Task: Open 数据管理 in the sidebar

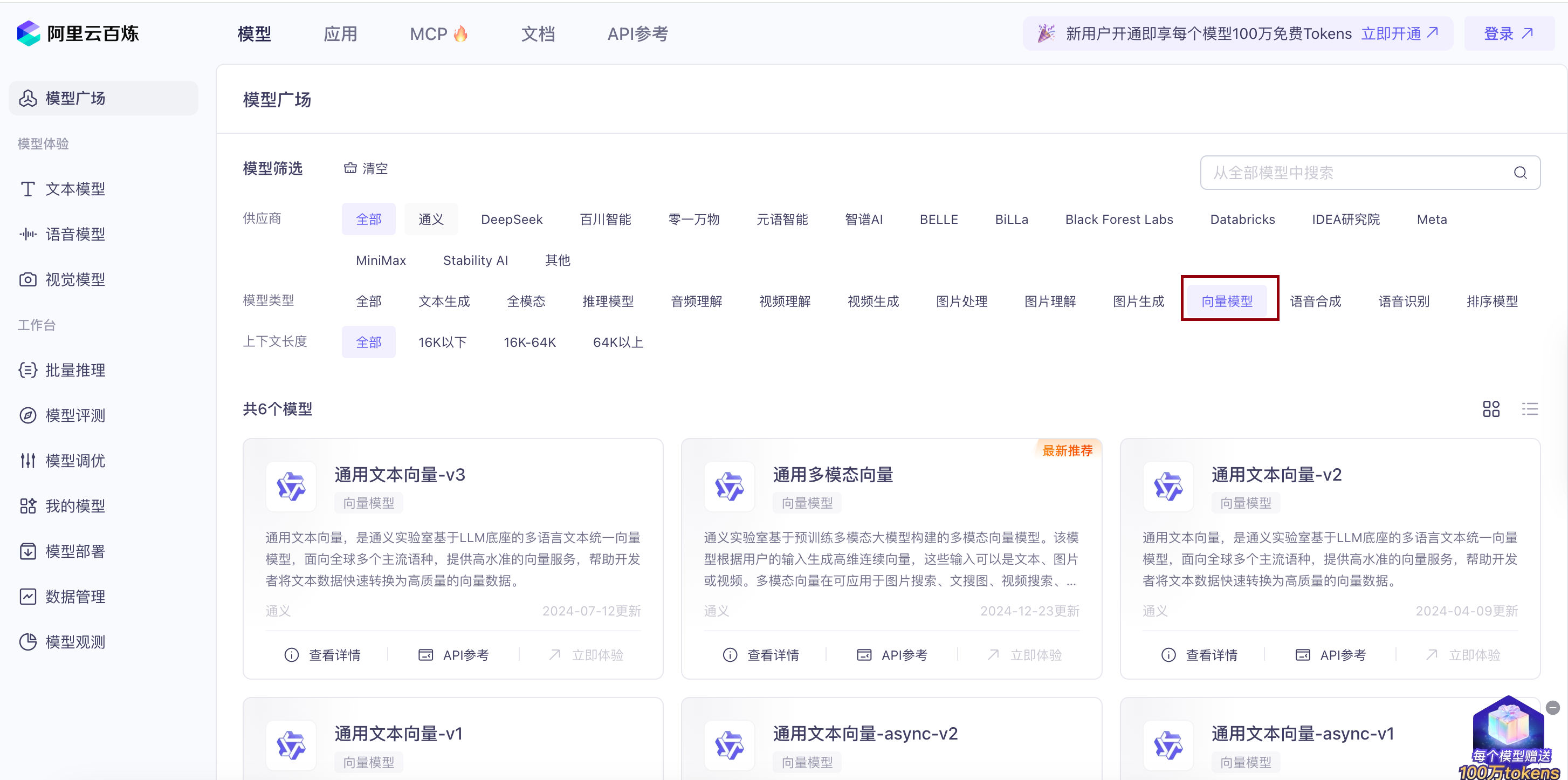Action: click(104, 597)
